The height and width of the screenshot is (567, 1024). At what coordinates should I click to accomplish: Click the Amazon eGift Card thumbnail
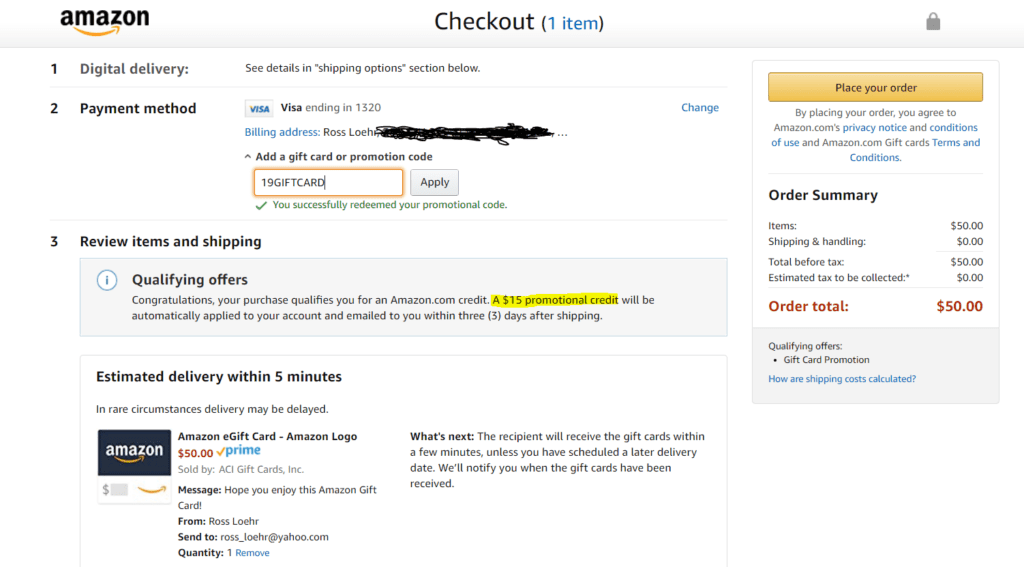[x=134, y=466]
